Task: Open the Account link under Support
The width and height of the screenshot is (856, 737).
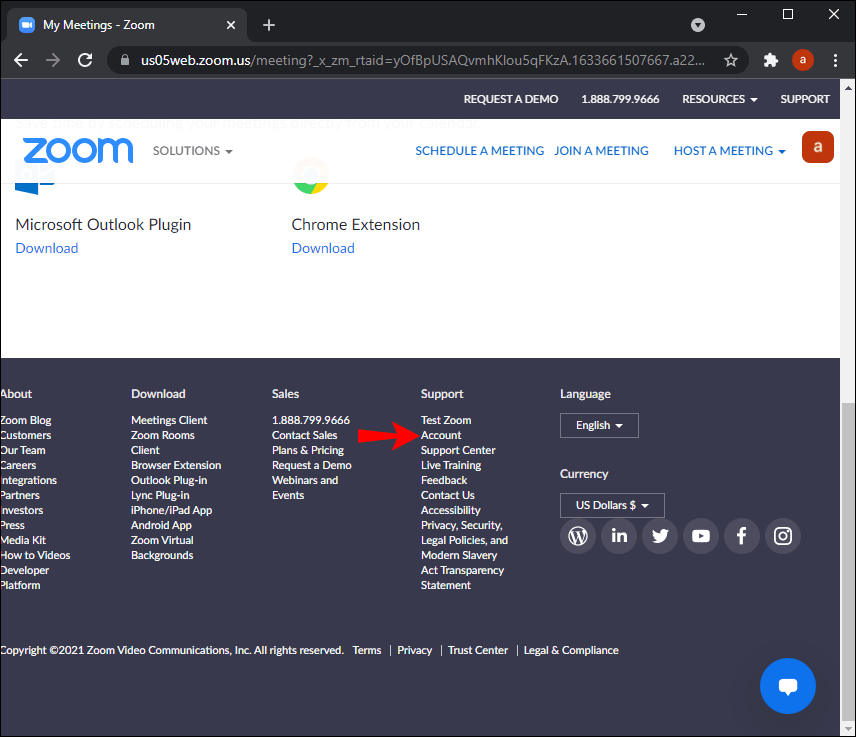Action: (x=440, y=435)
